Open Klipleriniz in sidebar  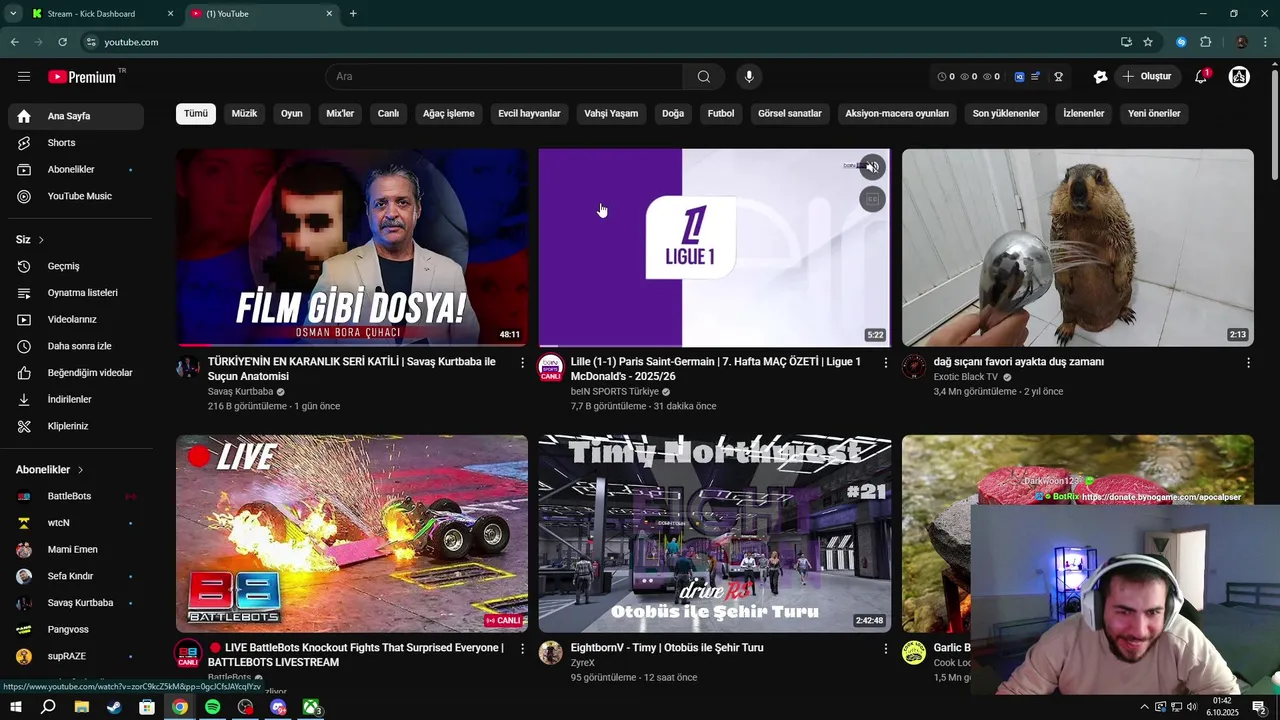click(76, 426)
